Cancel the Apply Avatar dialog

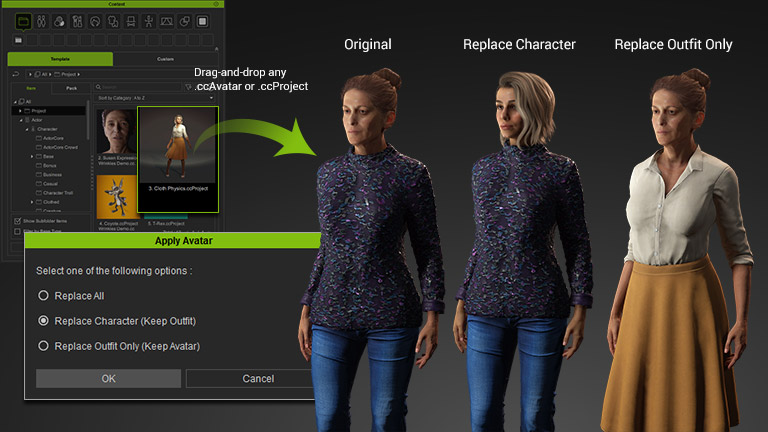[x=258, y=378]
